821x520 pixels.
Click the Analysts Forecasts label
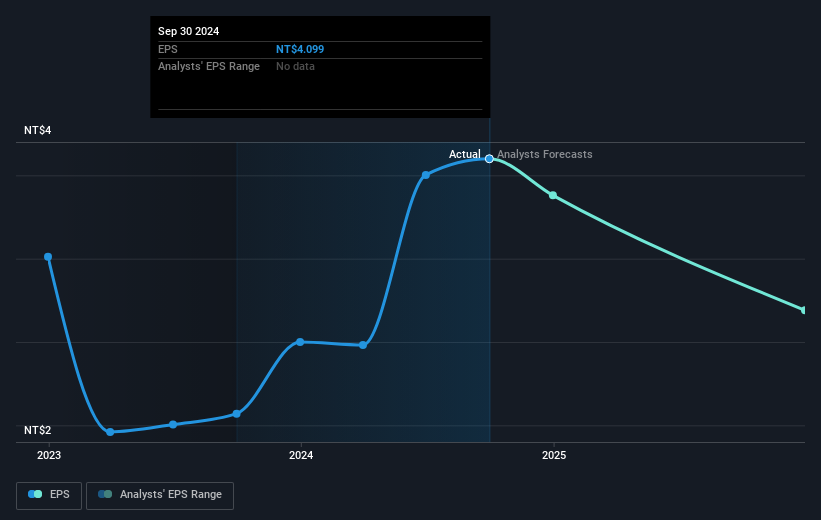tap(545, 154)
